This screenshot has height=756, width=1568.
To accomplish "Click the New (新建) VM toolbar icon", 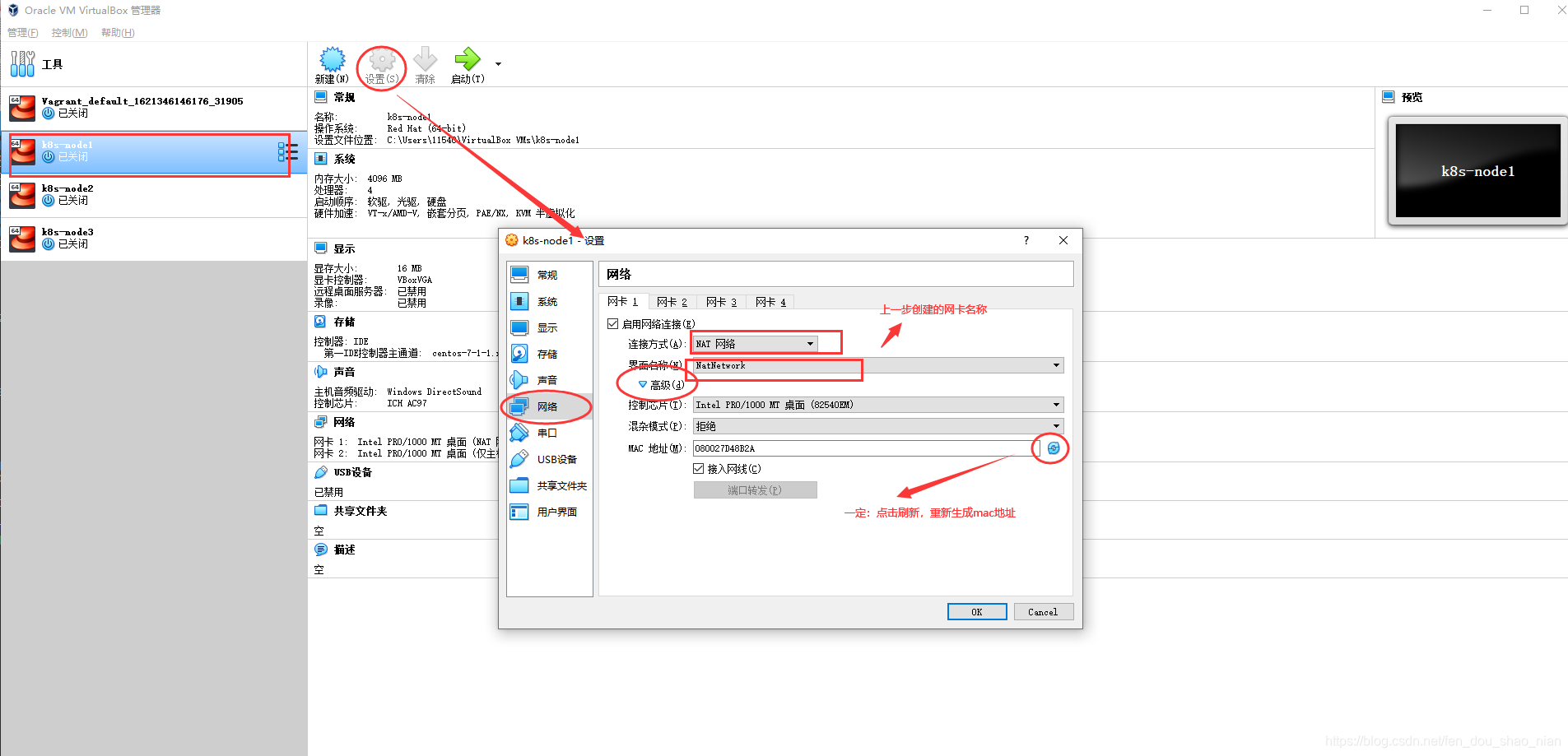I will (332, 65).
